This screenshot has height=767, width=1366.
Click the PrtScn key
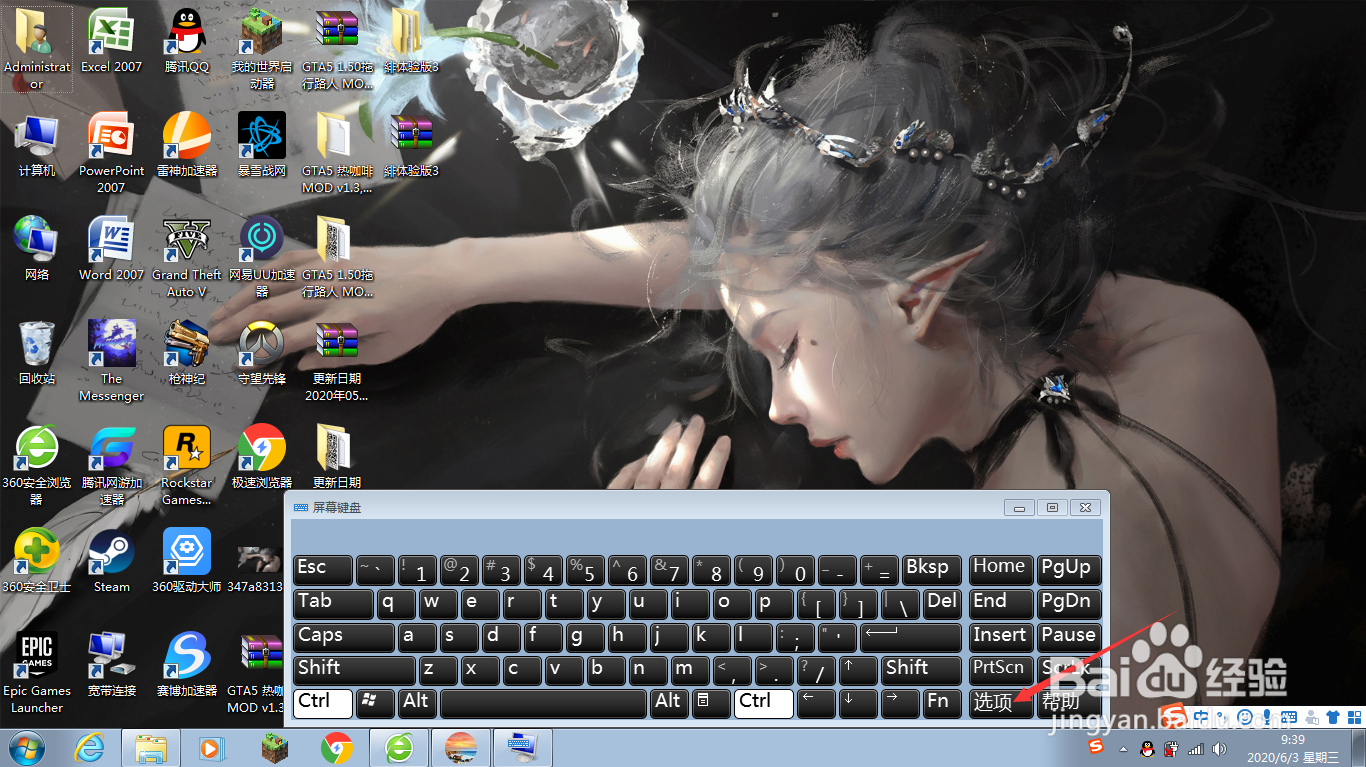[x=1000, y=670]
